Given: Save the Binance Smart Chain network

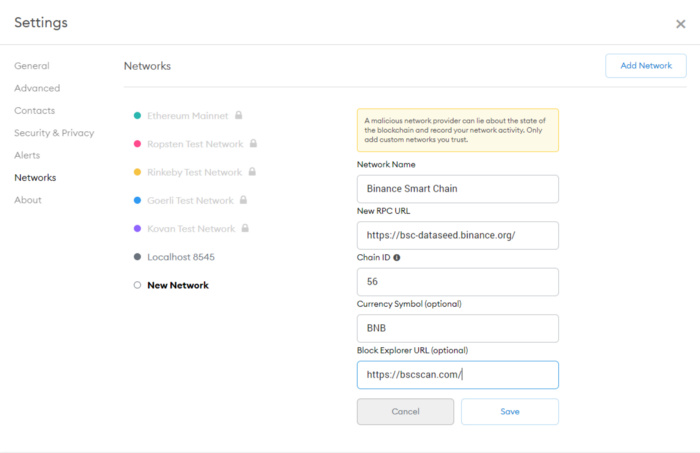Looking at the screenshot, I should pos(509,412).
